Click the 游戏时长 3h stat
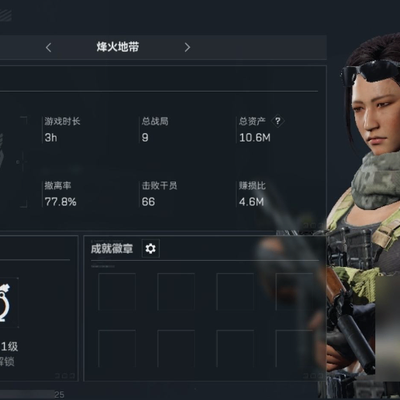The height and width of the screenshot is (400, 400). [x=62, y=130]
